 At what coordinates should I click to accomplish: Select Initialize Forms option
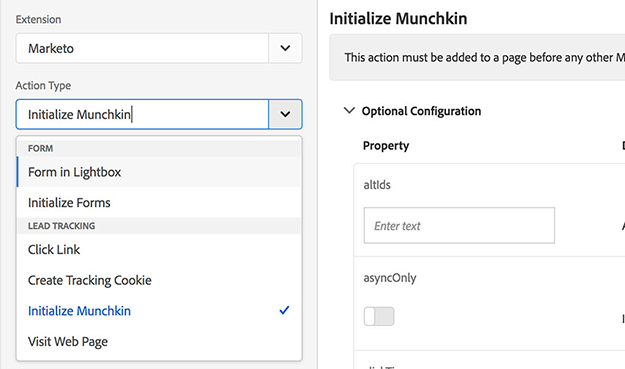pos(159,202)
